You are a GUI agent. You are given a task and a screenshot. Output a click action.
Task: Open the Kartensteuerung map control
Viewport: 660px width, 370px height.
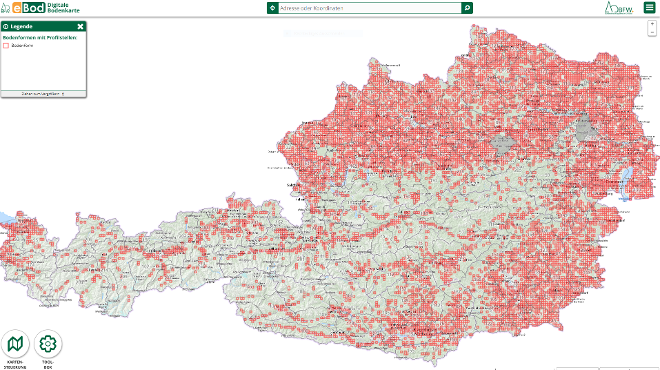pyautogui.click(x=15, y=344)
